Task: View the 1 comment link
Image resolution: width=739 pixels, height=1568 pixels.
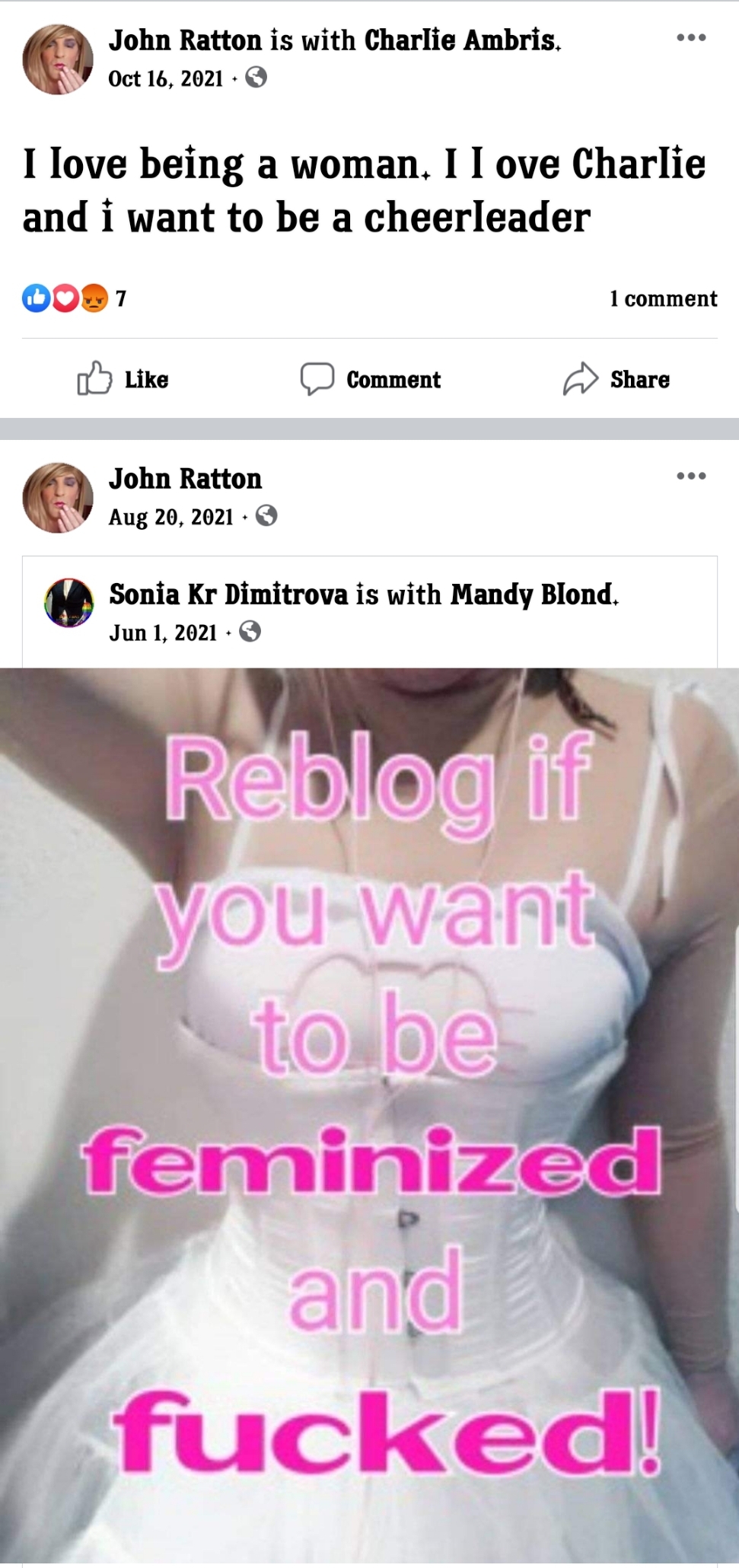Action: point(663,298)
